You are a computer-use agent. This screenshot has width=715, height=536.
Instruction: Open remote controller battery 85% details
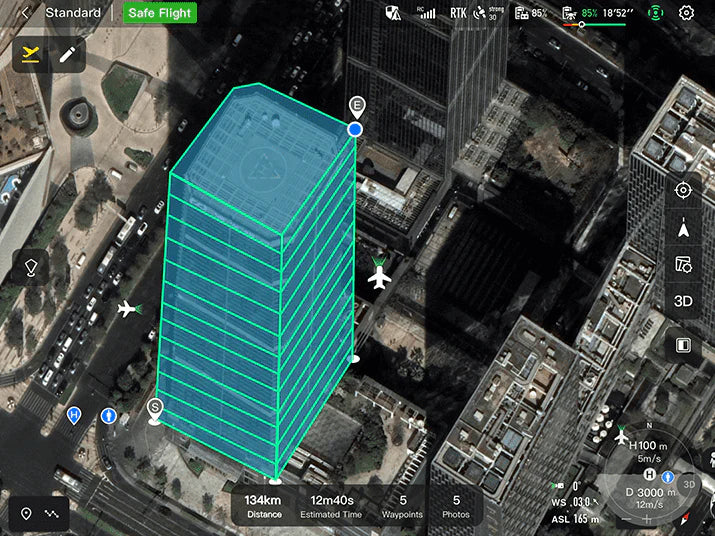tap(531, 13)
